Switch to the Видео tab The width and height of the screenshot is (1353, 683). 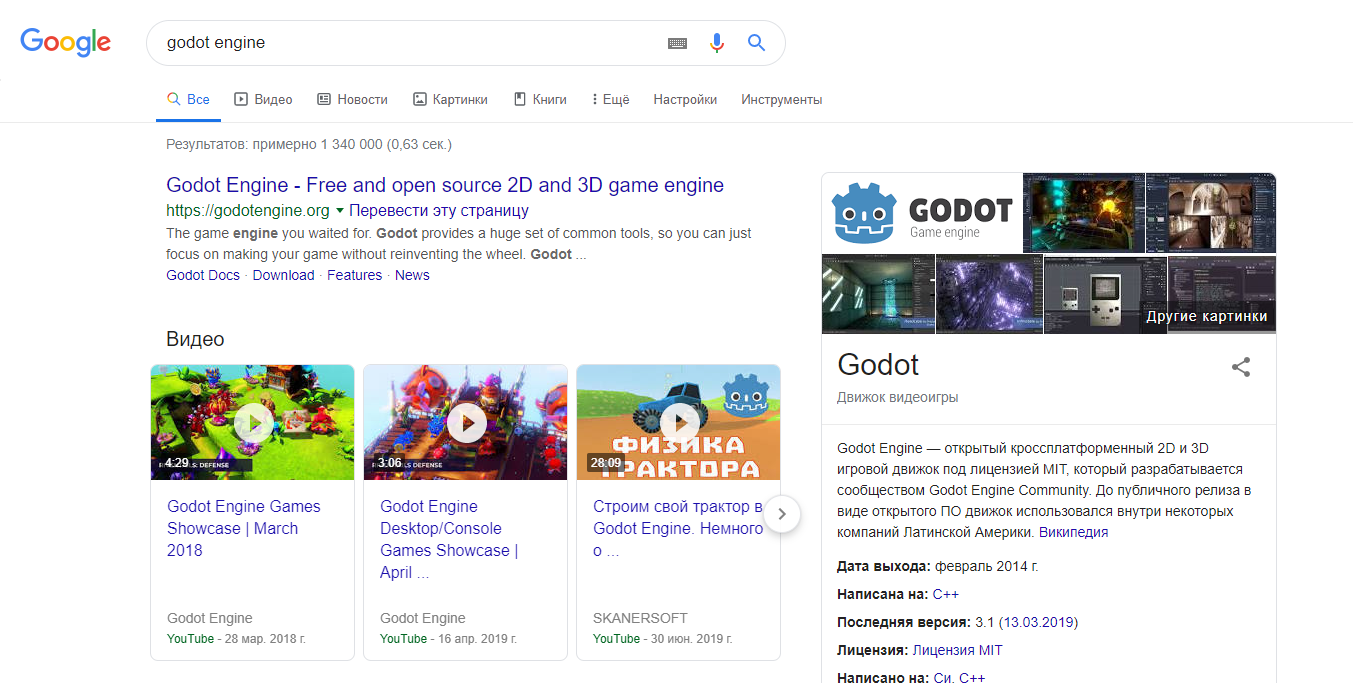point(263,99)
